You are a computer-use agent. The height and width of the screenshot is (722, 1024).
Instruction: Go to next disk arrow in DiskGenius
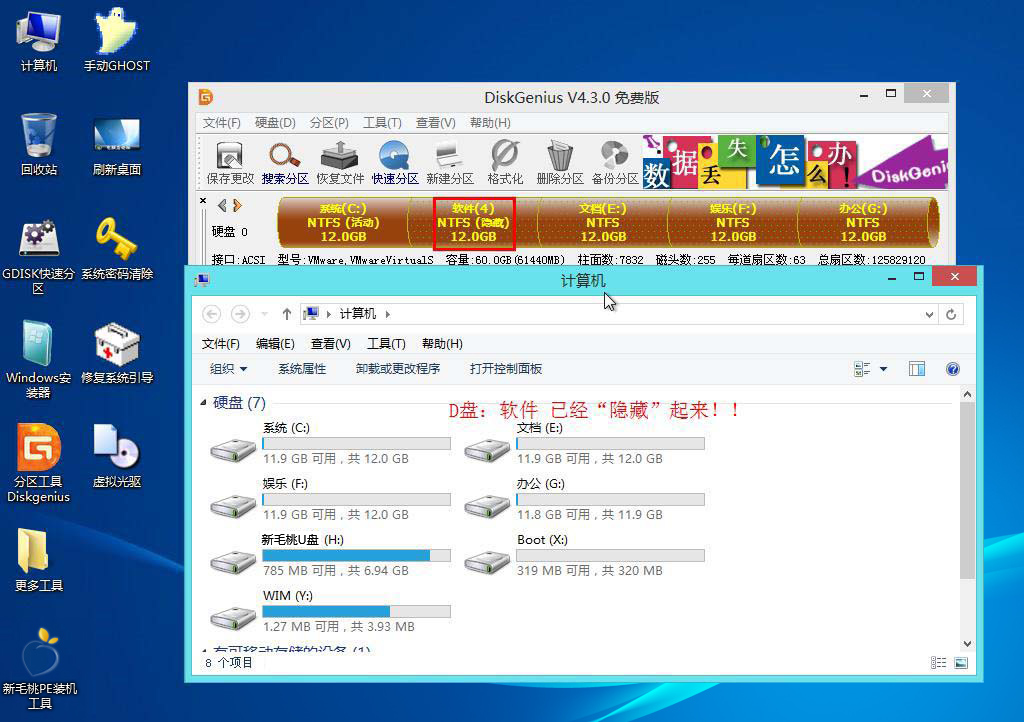[237, 206]
